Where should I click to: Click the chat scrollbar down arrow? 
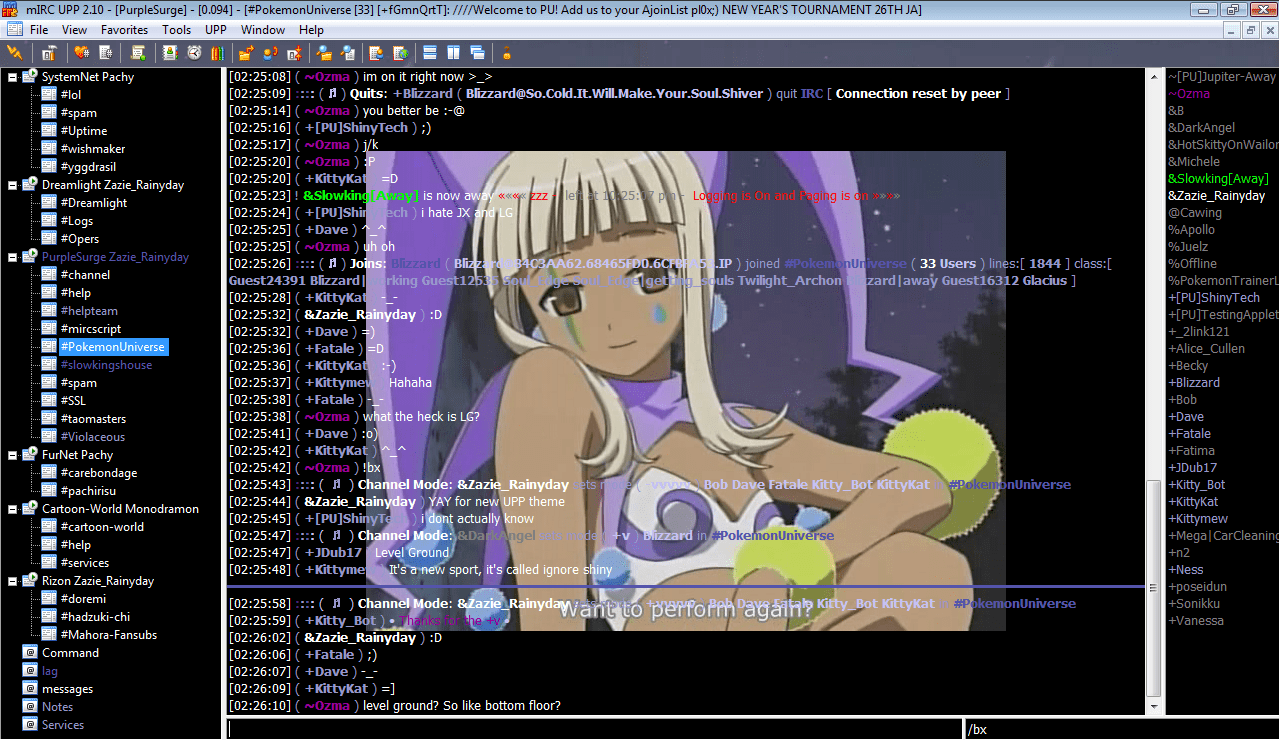[x=1153, y=705]
